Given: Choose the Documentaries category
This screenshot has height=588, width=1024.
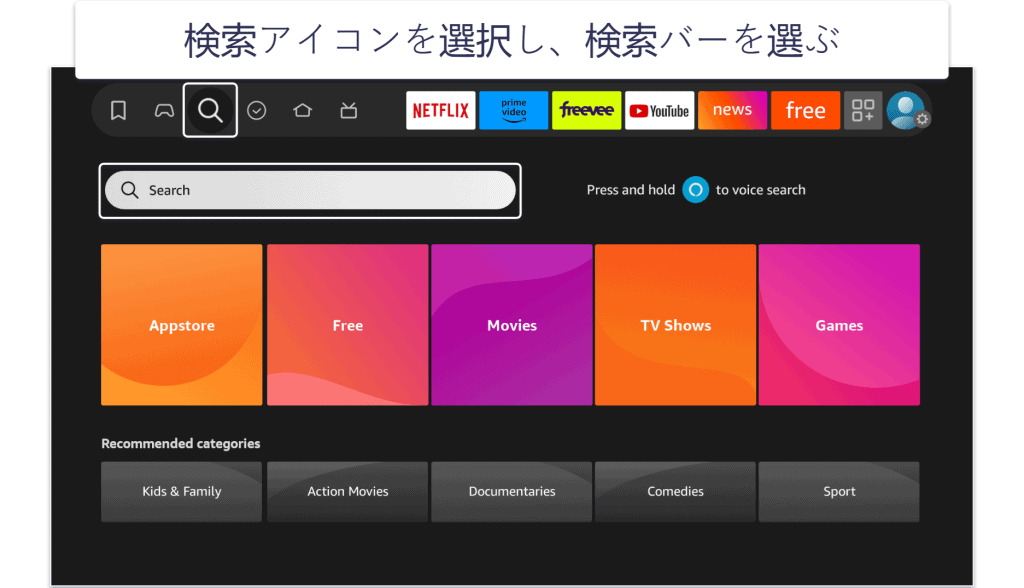Looking at the screenshot, I should [512, 491].
